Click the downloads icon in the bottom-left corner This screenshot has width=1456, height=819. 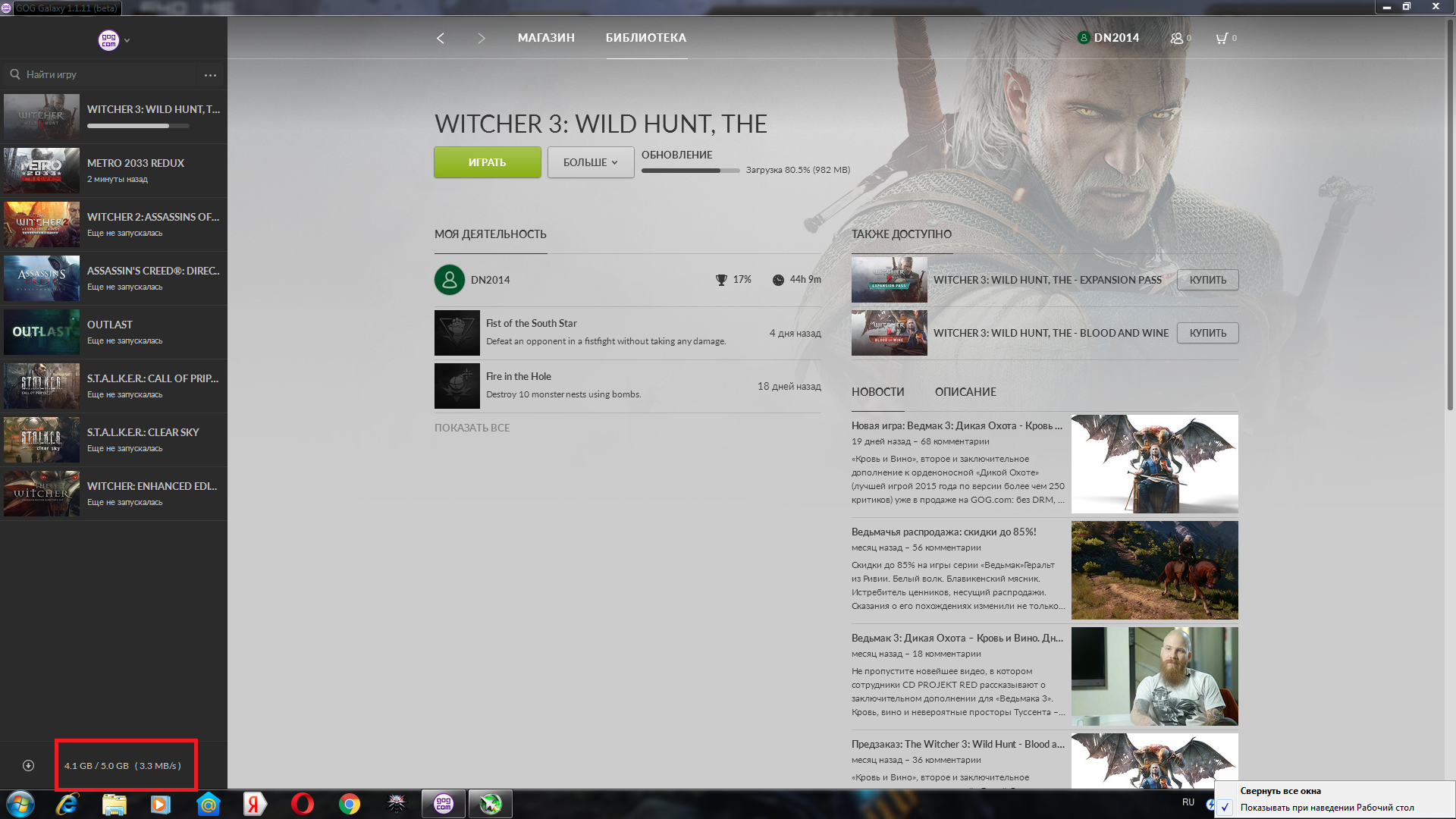[29, 766]
